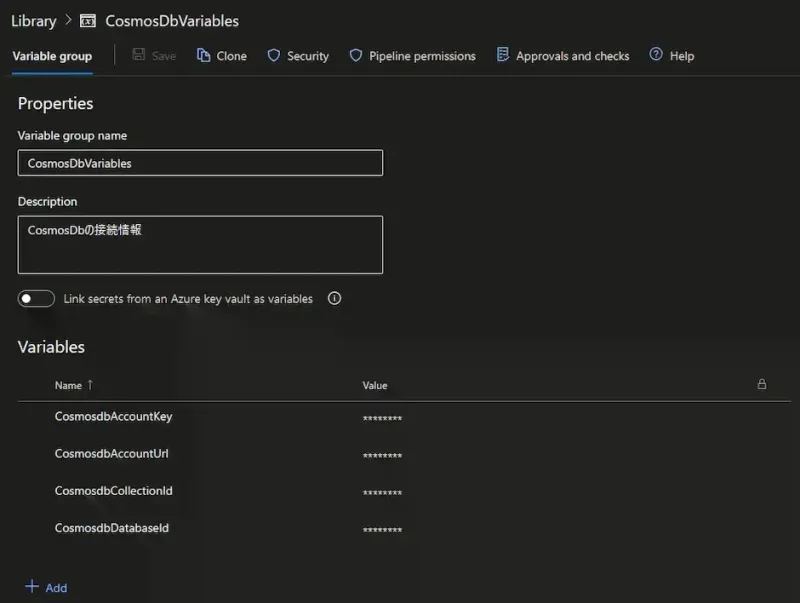Click masked value of CosmosdbAccountUrl
This screenshot has height=603, width=800.
tap(382, 455)
